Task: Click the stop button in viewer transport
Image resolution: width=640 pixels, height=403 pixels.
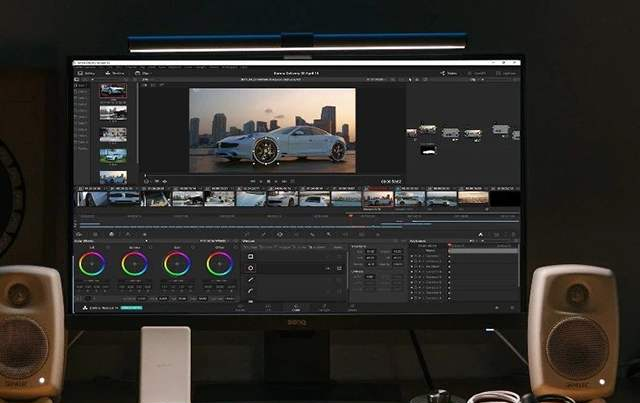Action: (x=269, y=181)
